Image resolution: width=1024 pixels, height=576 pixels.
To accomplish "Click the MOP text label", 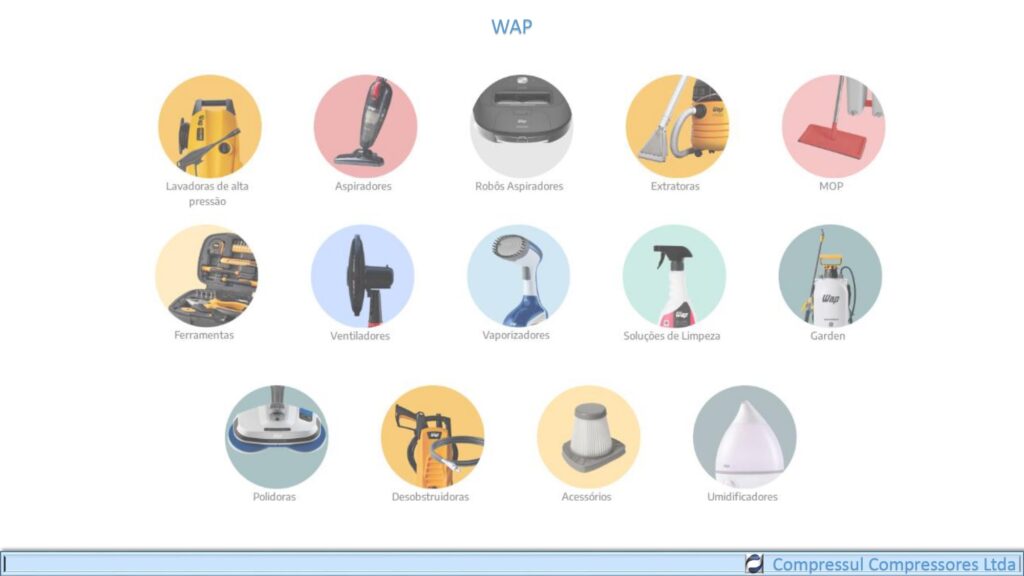I will click(831, 186).
